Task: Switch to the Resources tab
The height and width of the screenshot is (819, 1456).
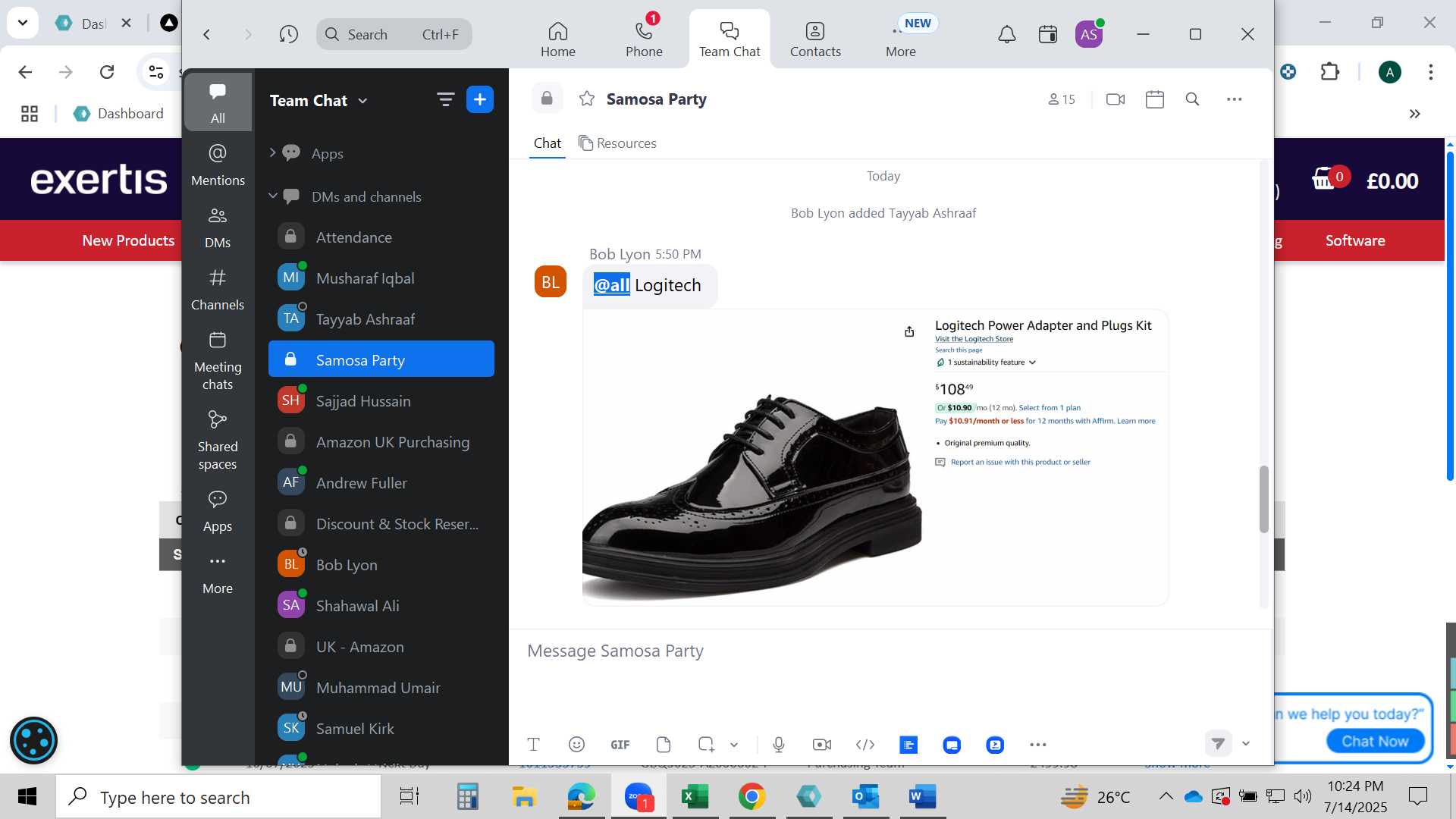Action: click(617, 143)
